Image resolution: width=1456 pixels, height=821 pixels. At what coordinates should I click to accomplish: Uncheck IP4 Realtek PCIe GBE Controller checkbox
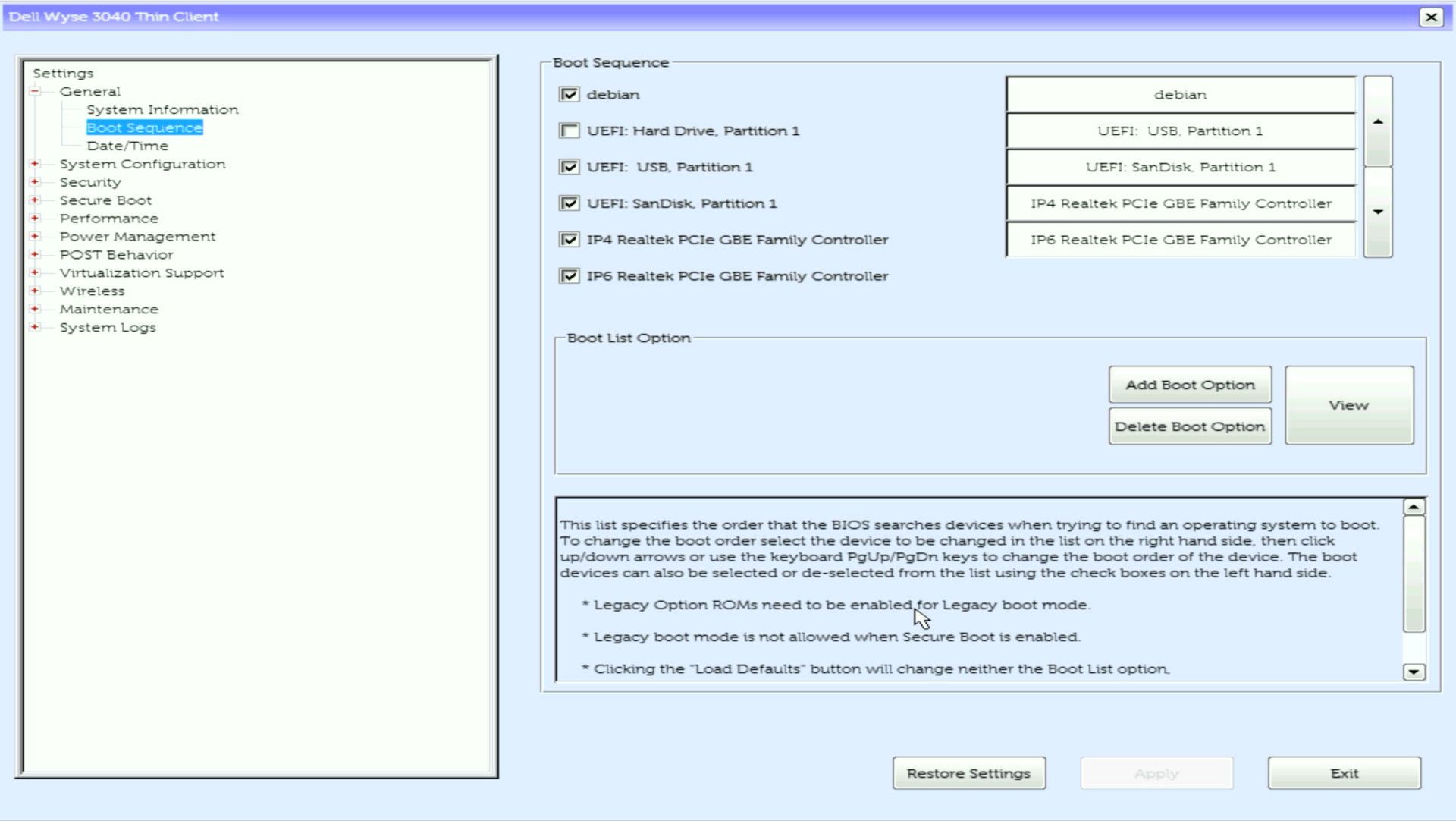coord(569,240)
